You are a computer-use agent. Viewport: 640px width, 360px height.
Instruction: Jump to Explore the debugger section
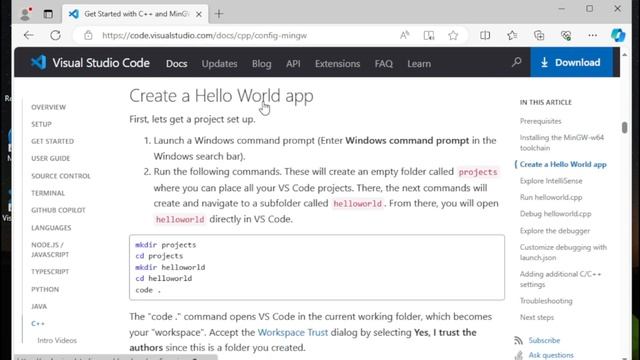pos(555,231)
